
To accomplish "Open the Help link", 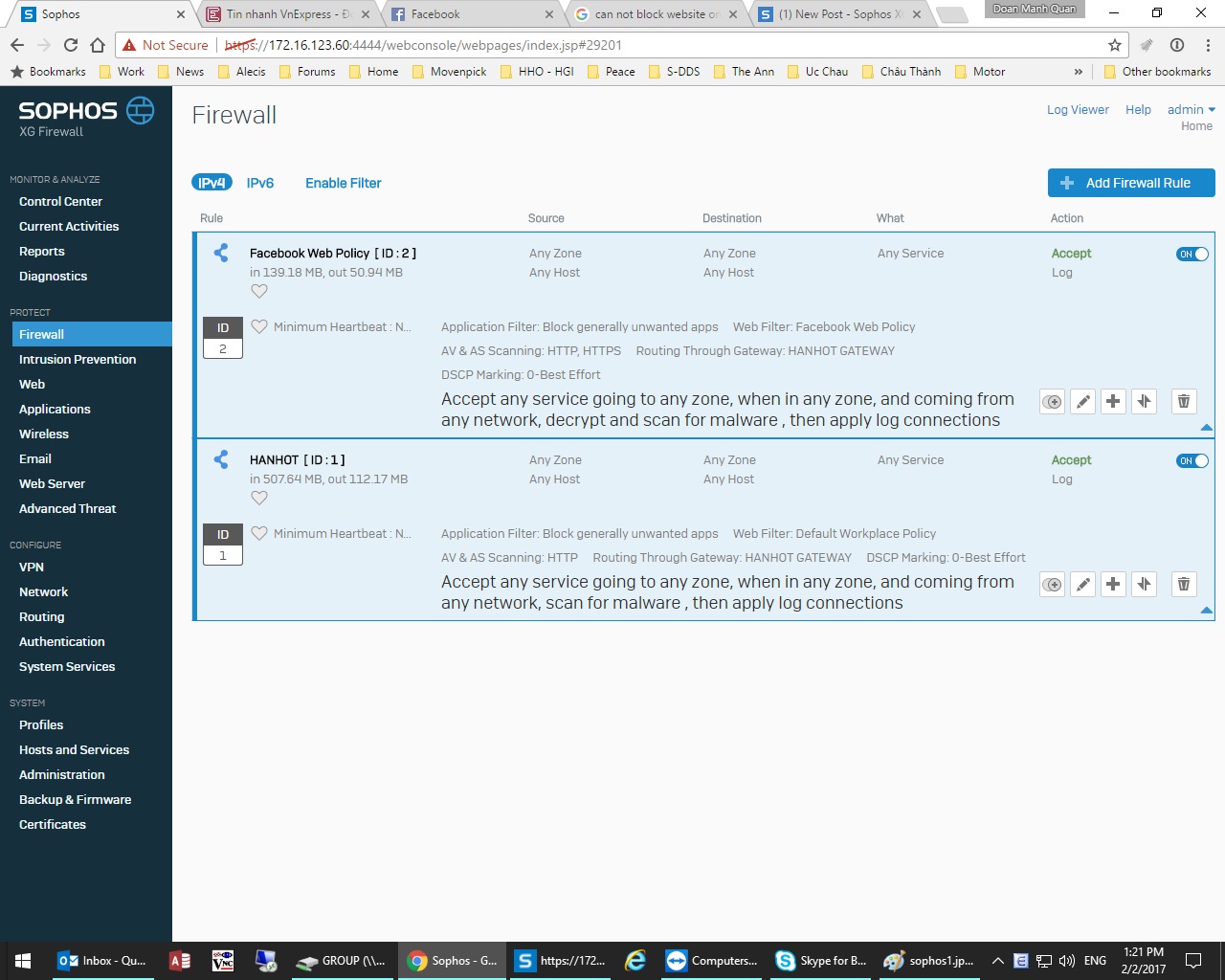I will (1138, 109).
